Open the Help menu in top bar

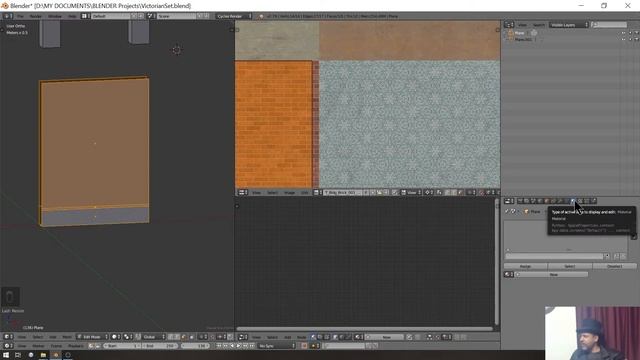click(x=72, y=16)
